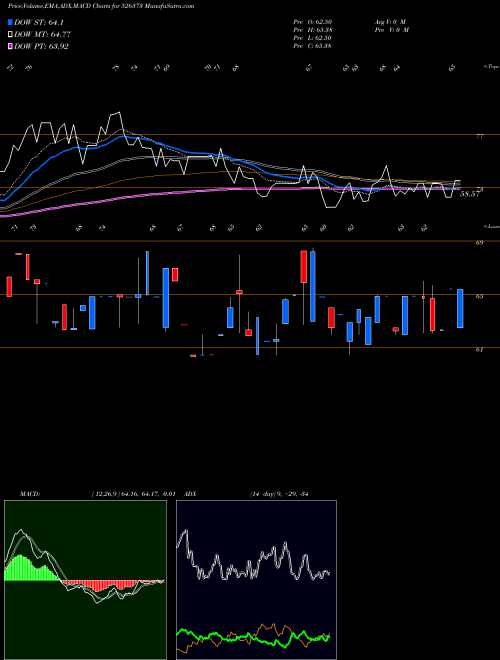Select the 'DOW MT: 64.77' legend label
The width and height of the screenshot is (500, 660).
click(x=41, y=35)
